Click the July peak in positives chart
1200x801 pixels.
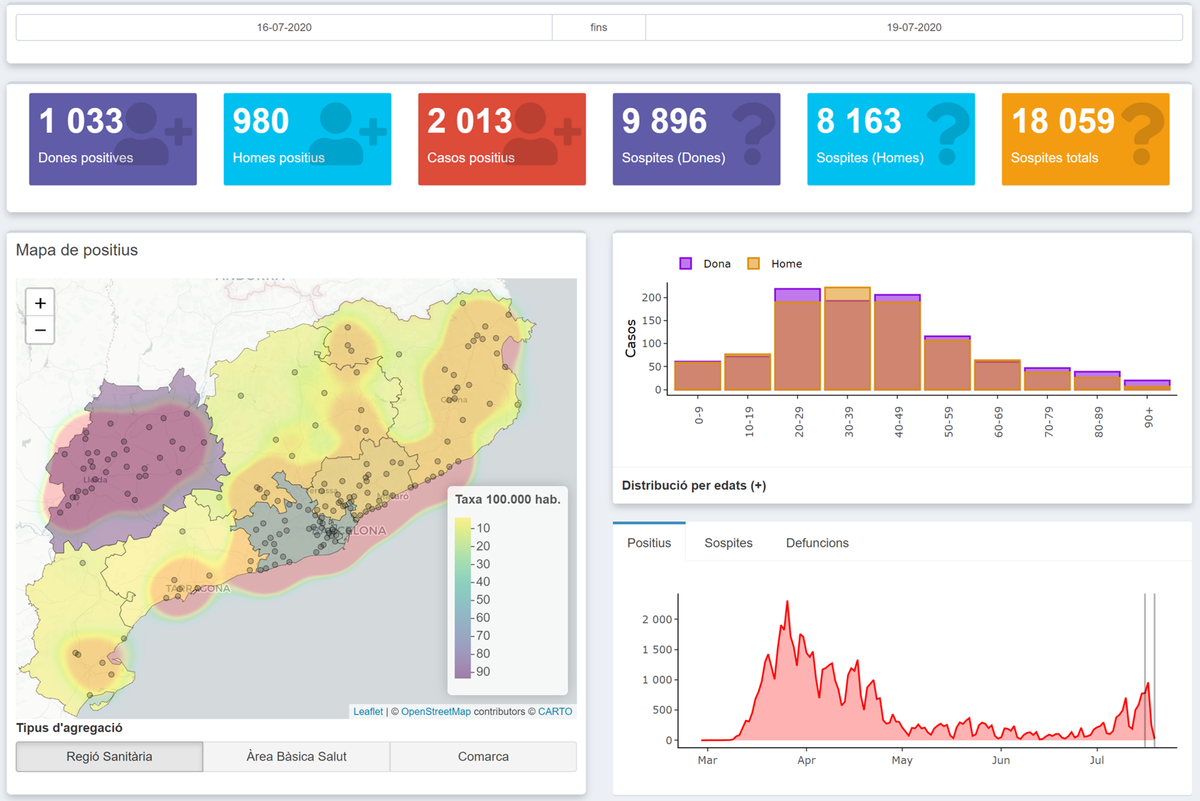[x=1148, y=684]
